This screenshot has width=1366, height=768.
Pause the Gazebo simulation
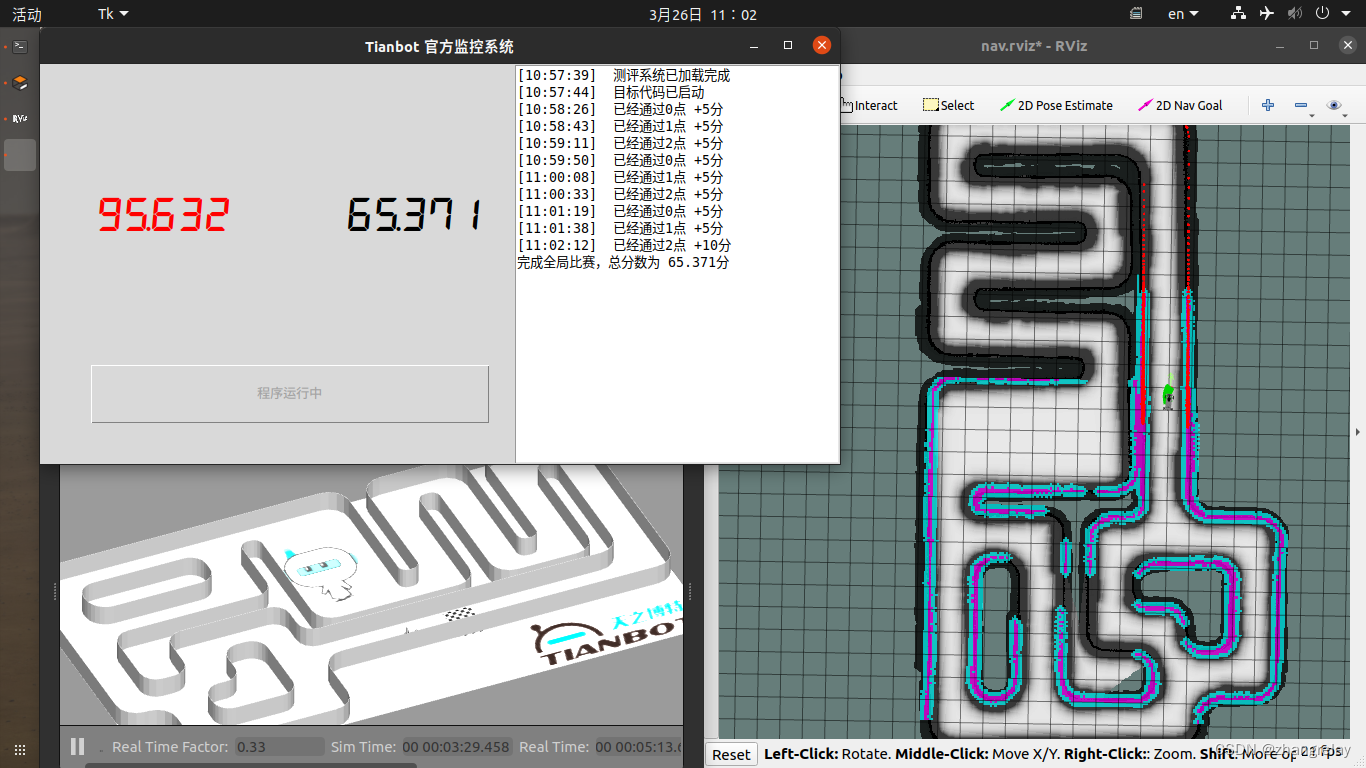[x=77, y=746]
